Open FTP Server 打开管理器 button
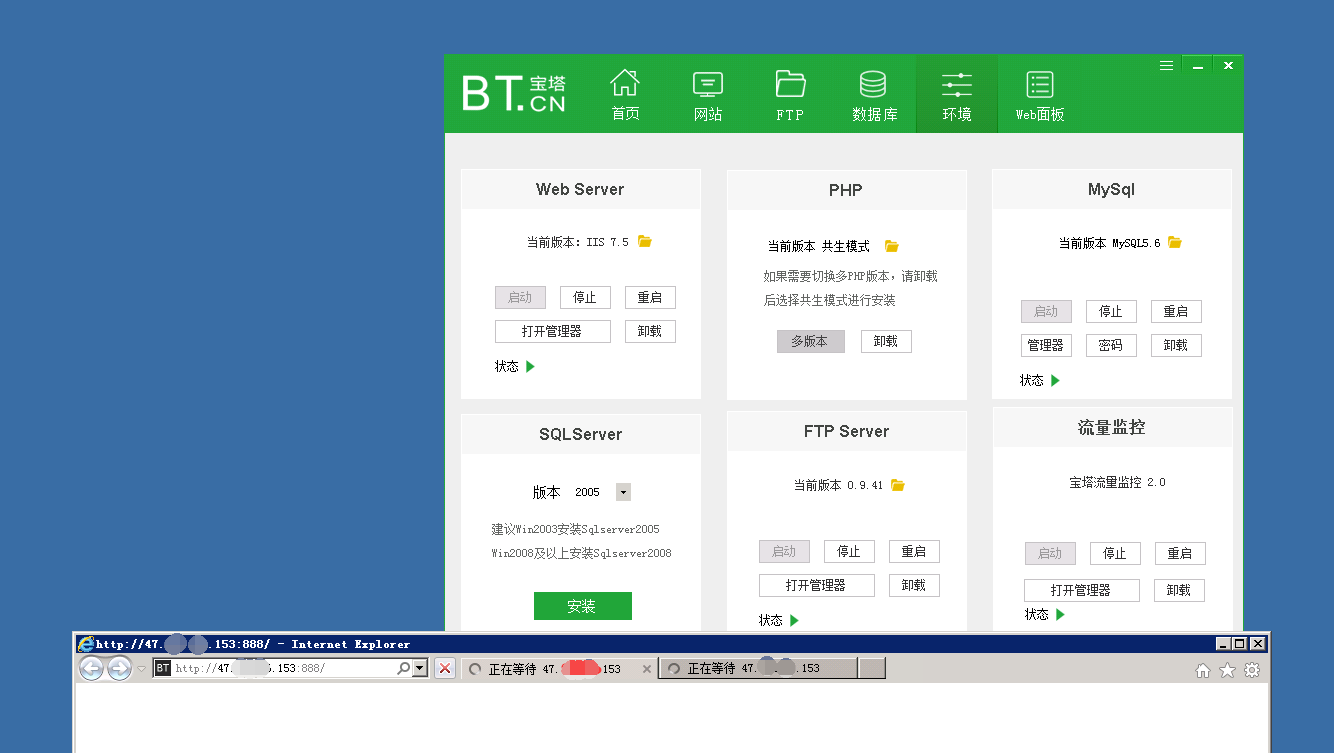 [x=816, y=585]
